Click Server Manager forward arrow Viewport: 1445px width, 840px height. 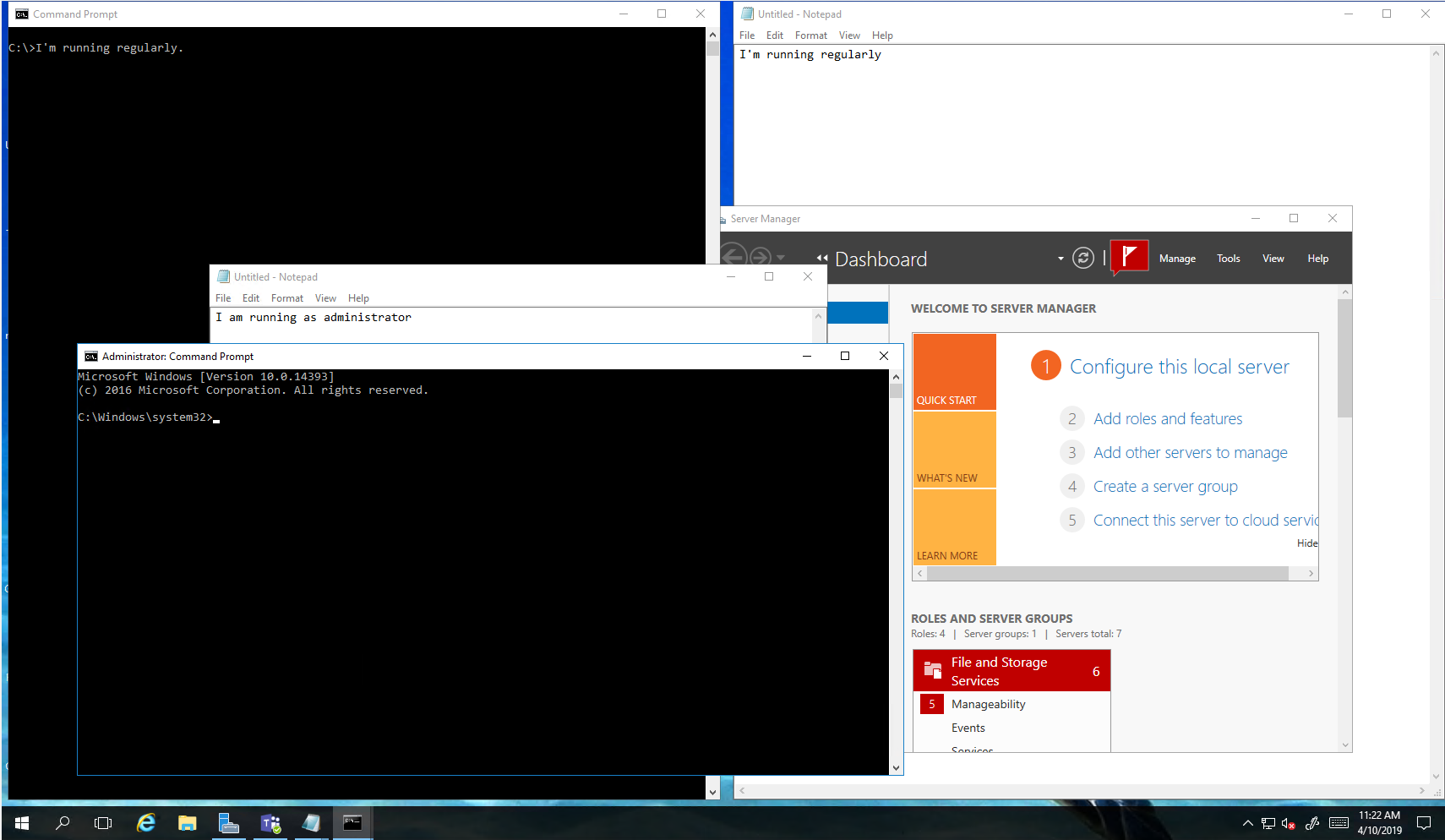click(761, 257)
